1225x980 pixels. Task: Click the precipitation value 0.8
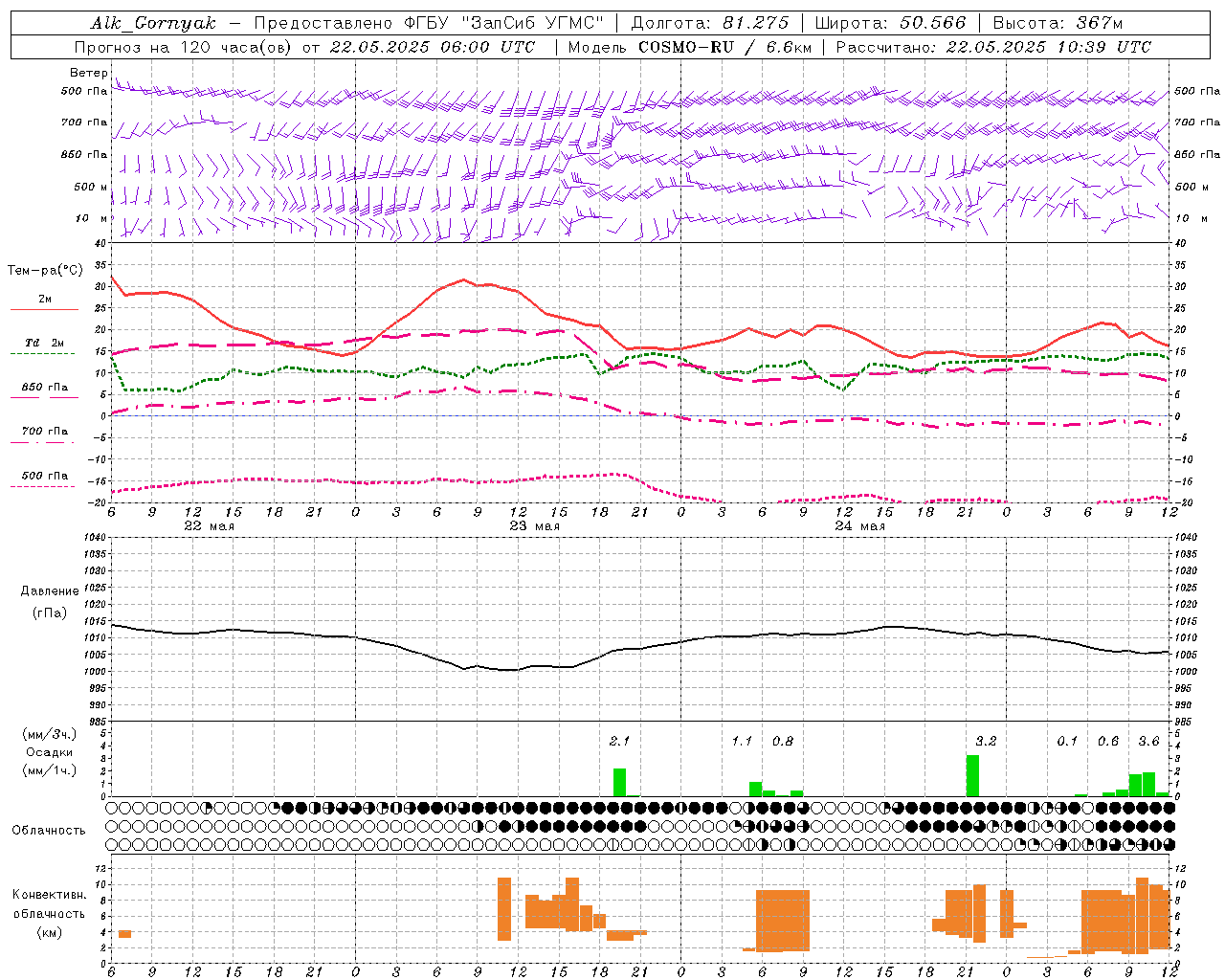pos(783,742)
